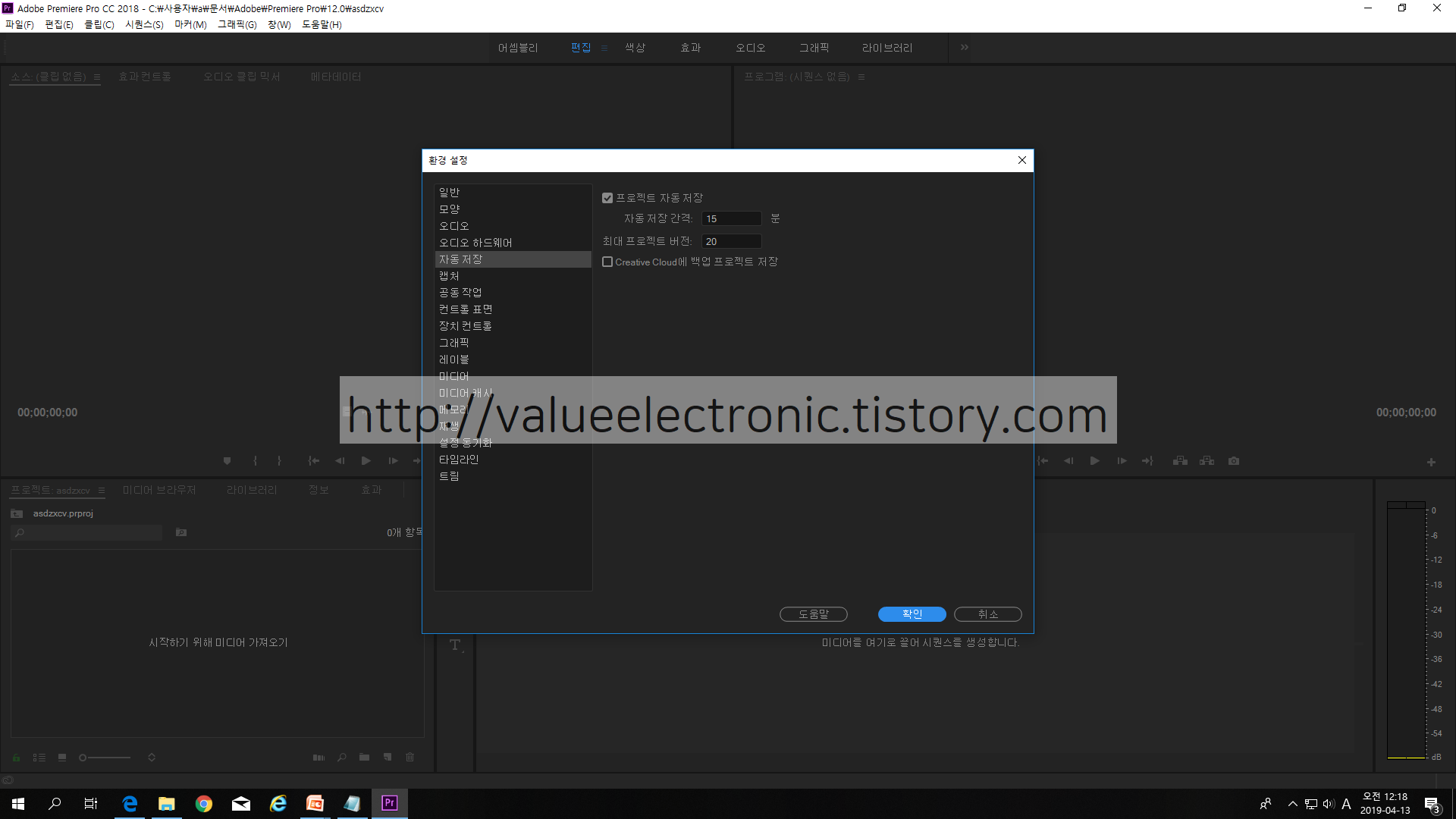Click the Help button in preferences dialog
This screenshot has width=1456, height=819.
click(x=813, y=614)
